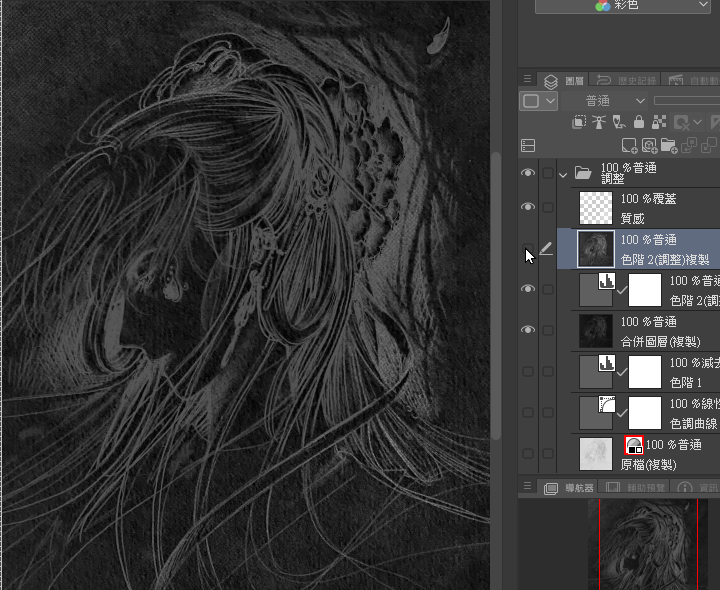This screenshot has height=590, width=720.
Task: Tick the 色階 1 layer selection checkbox
Action: coord(547,371)
